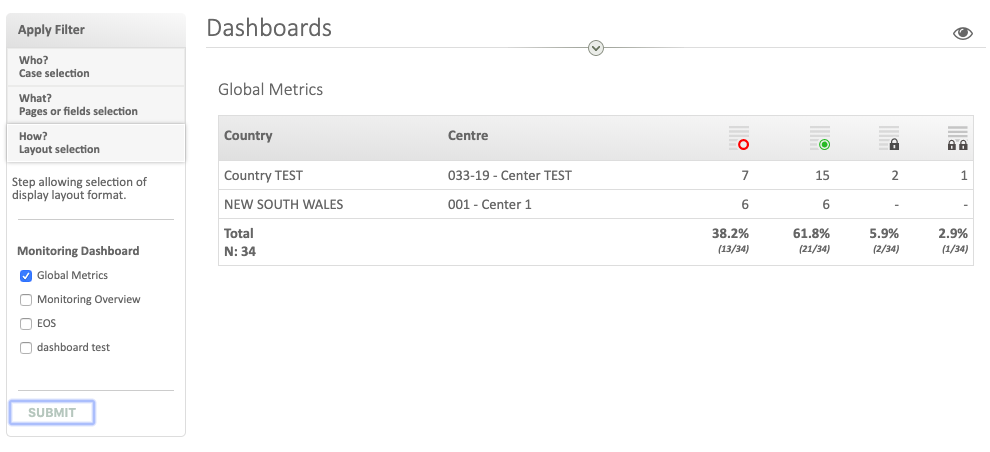Click the NEW SOUTH WALES row
This screenshot has height=452, width=990.
click(283, 205)
